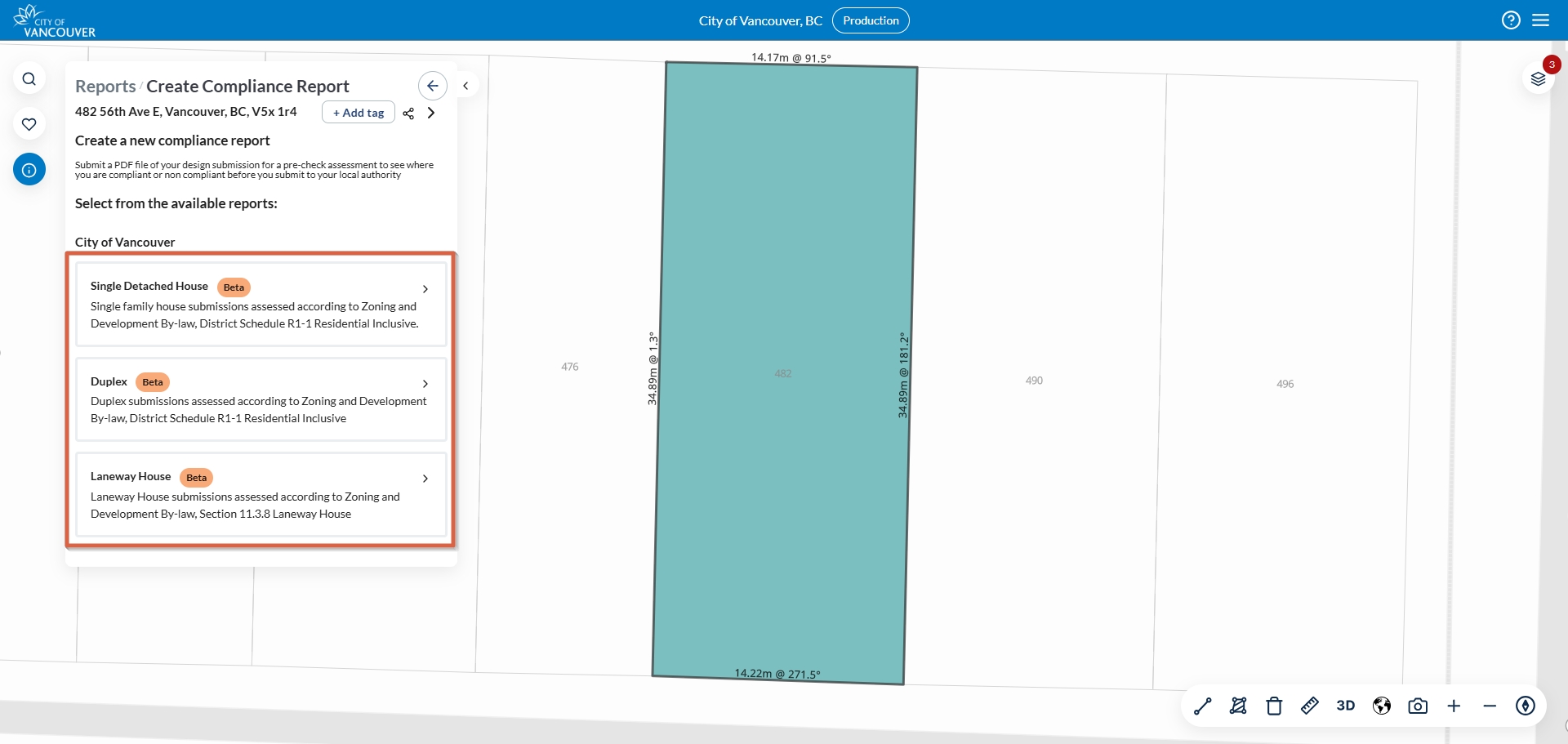Open the search tool in left sidebar
Viewport: 1568px width, 744px height.
(x=29, y=79)
